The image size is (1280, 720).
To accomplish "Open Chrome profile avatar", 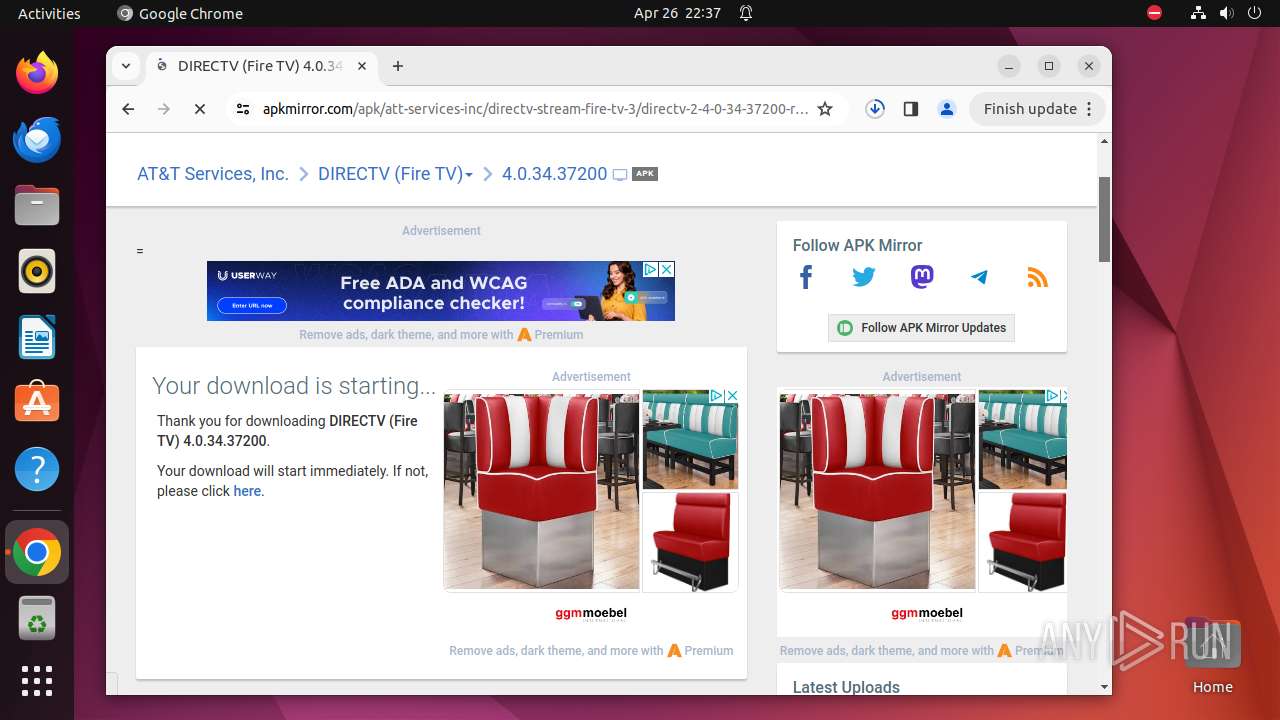I will pyautogui.click(x=947, y=109).
